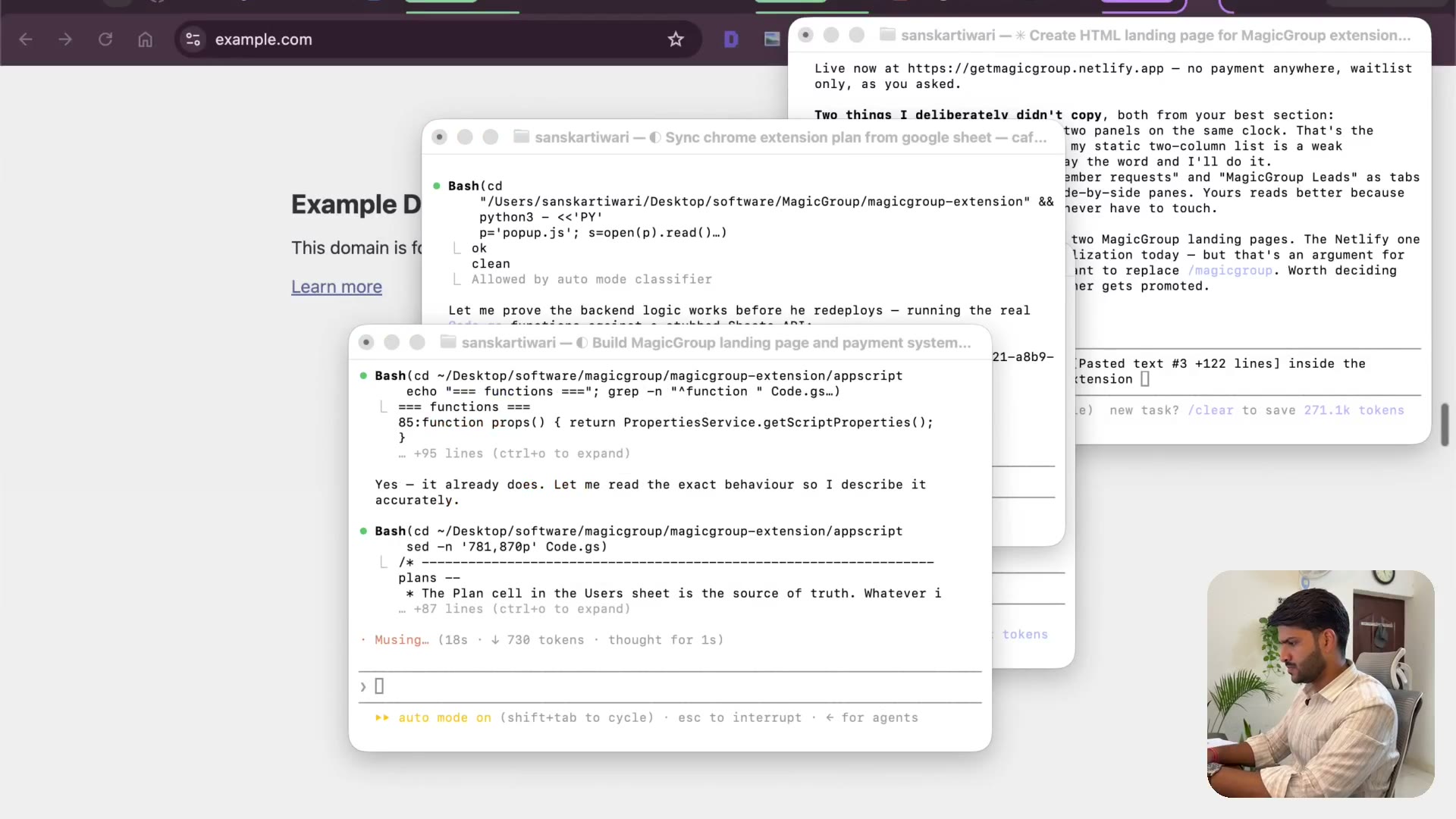
Task: Click the title 'Sync chrome extension plan from google sheet'
Action: (828, 136)
